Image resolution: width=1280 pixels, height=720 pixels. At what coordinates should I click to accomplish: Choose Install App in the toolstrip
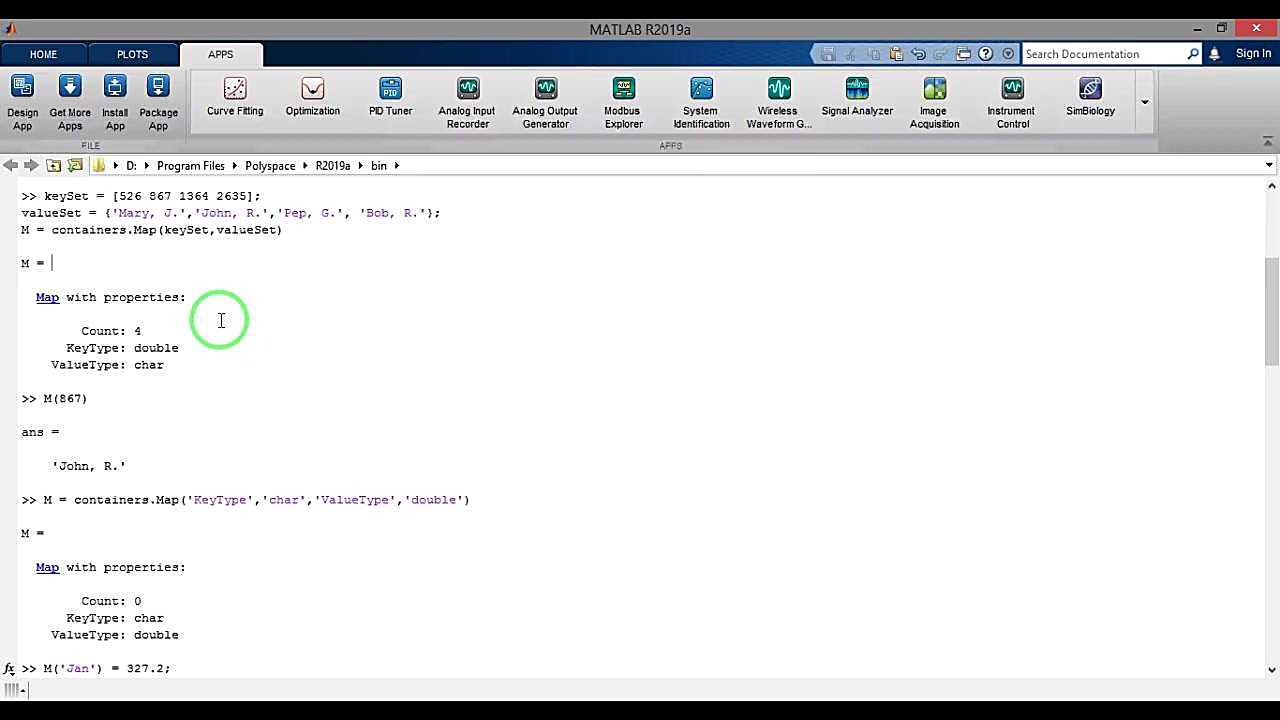[x=115, y=103]
